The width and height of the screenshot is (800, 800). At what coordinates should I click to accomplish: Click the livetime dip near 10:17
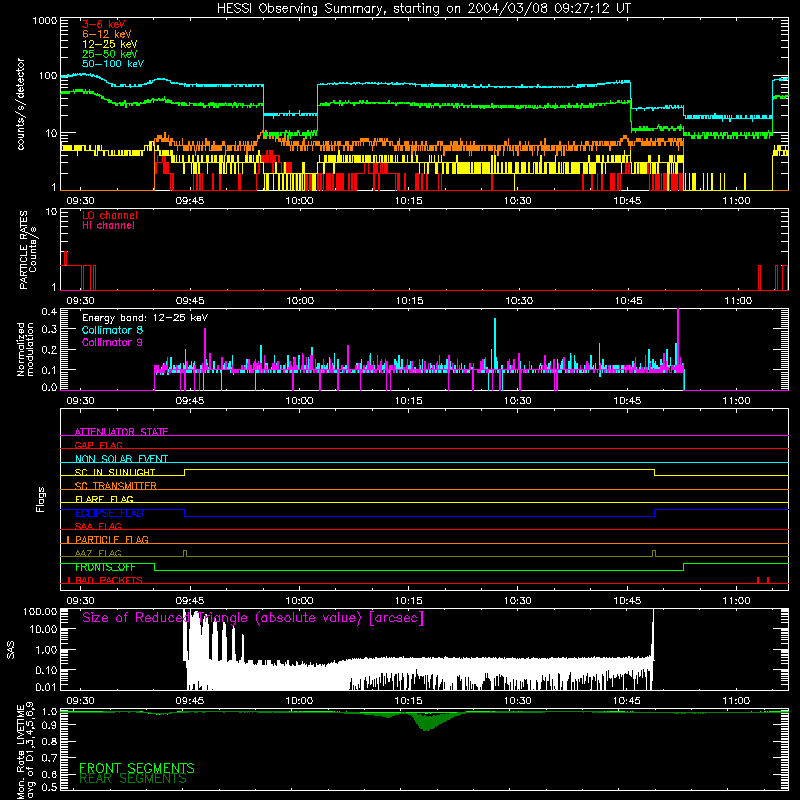[x=427, y=721]
